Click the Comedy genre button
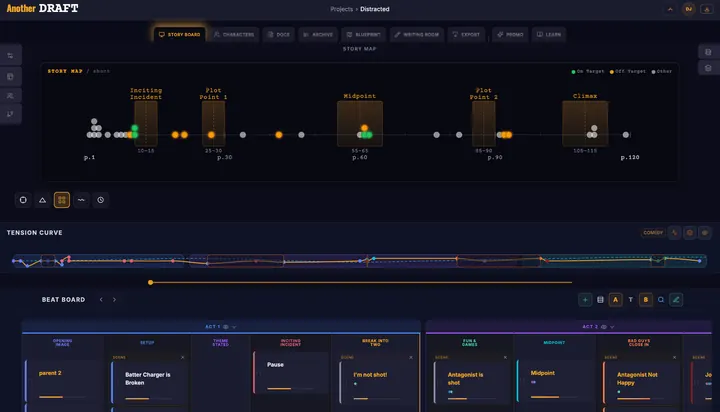This screenshot has width=720, height=412. 653,233
